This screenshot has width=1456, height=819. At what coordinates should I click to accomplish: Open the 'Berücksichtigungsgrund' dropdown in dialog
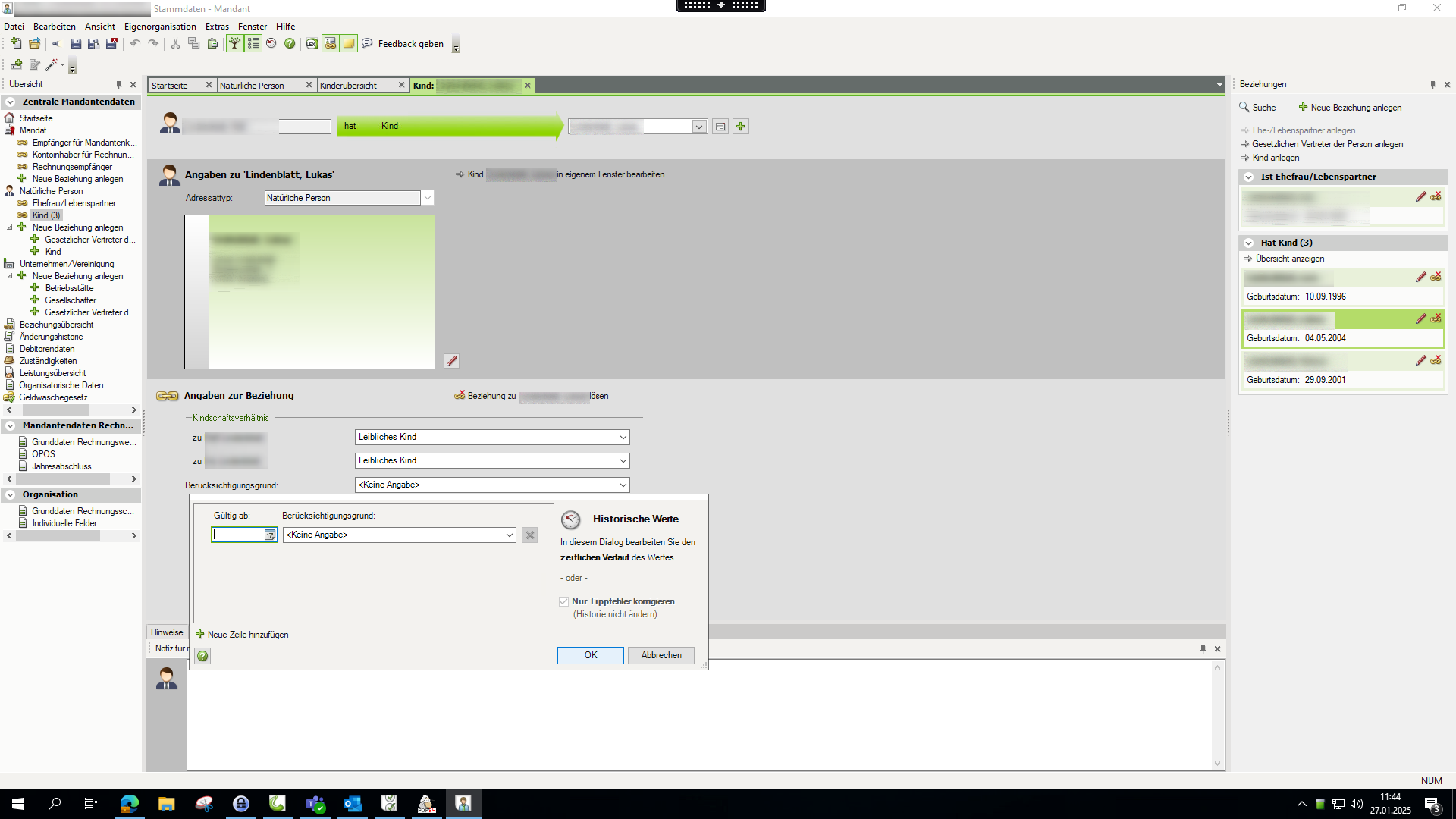click(x=510, y=535)
